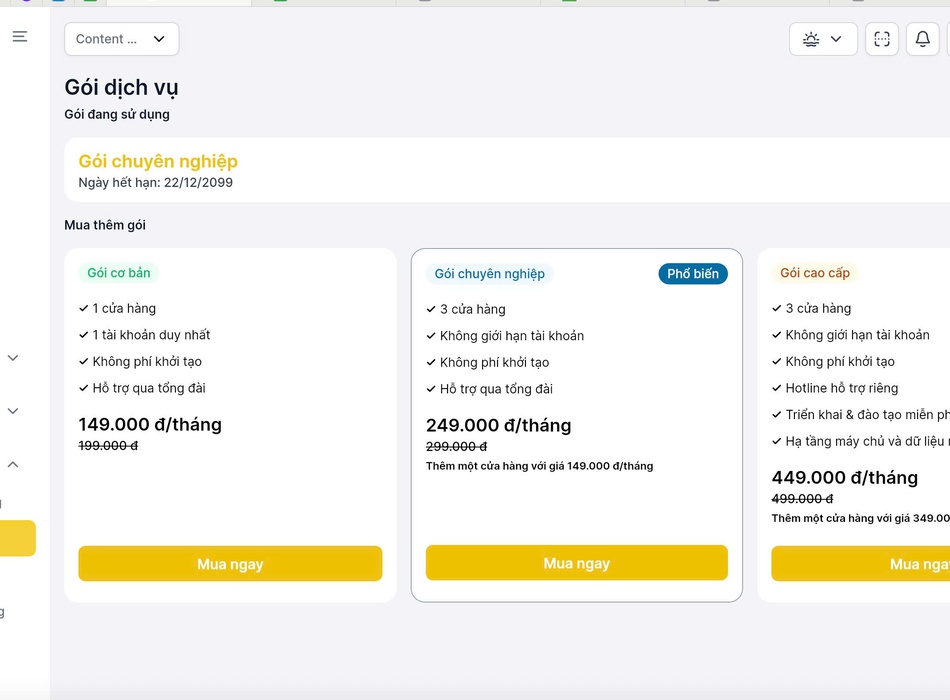Click the scan frame icon

(881, 39)
